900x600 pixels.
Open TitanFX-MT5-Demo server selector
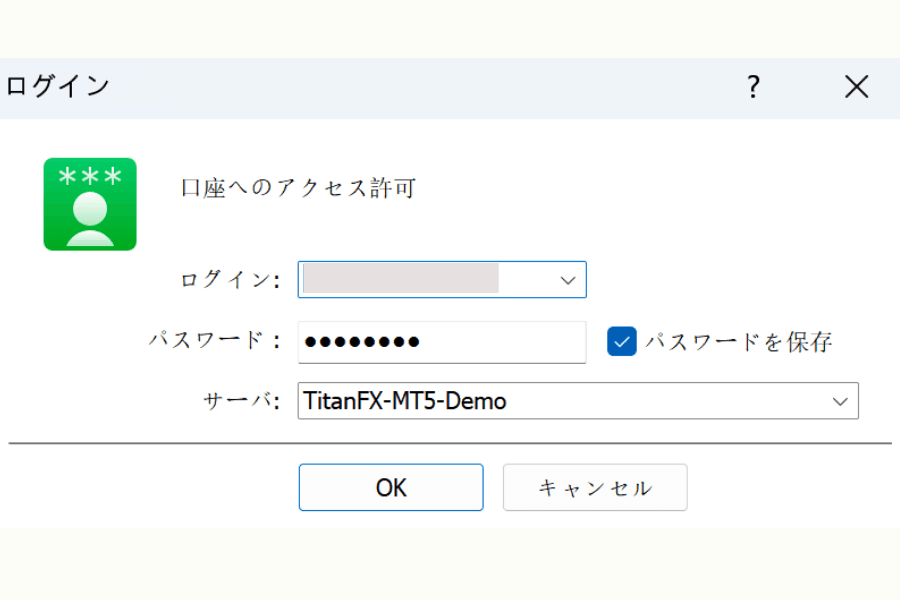click(x=841, y=400)
